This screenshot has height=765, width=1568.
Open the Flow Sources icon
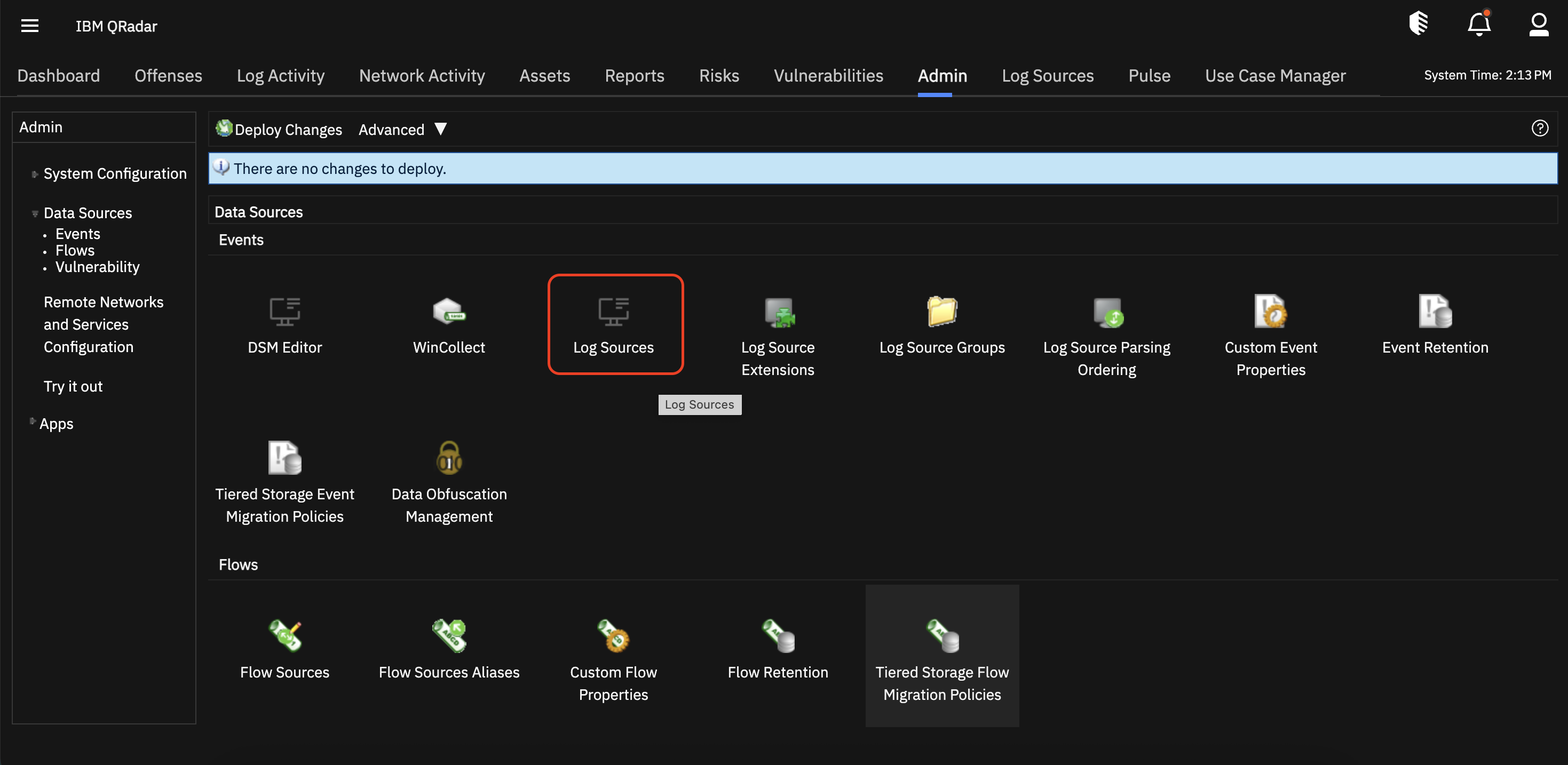284,636
